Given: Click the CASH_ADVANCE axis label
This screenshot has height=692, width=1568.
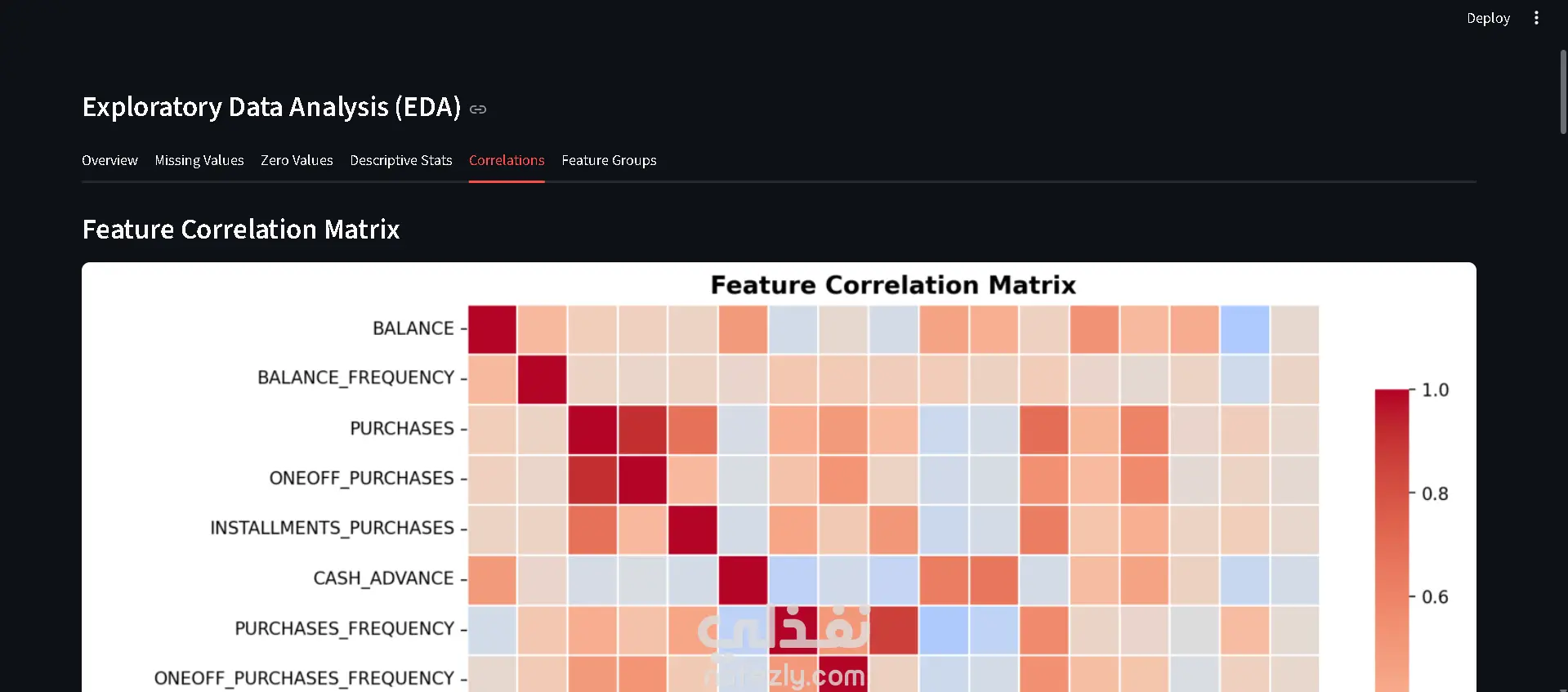Looking at the screenshot, I should (x=383, y=578).
